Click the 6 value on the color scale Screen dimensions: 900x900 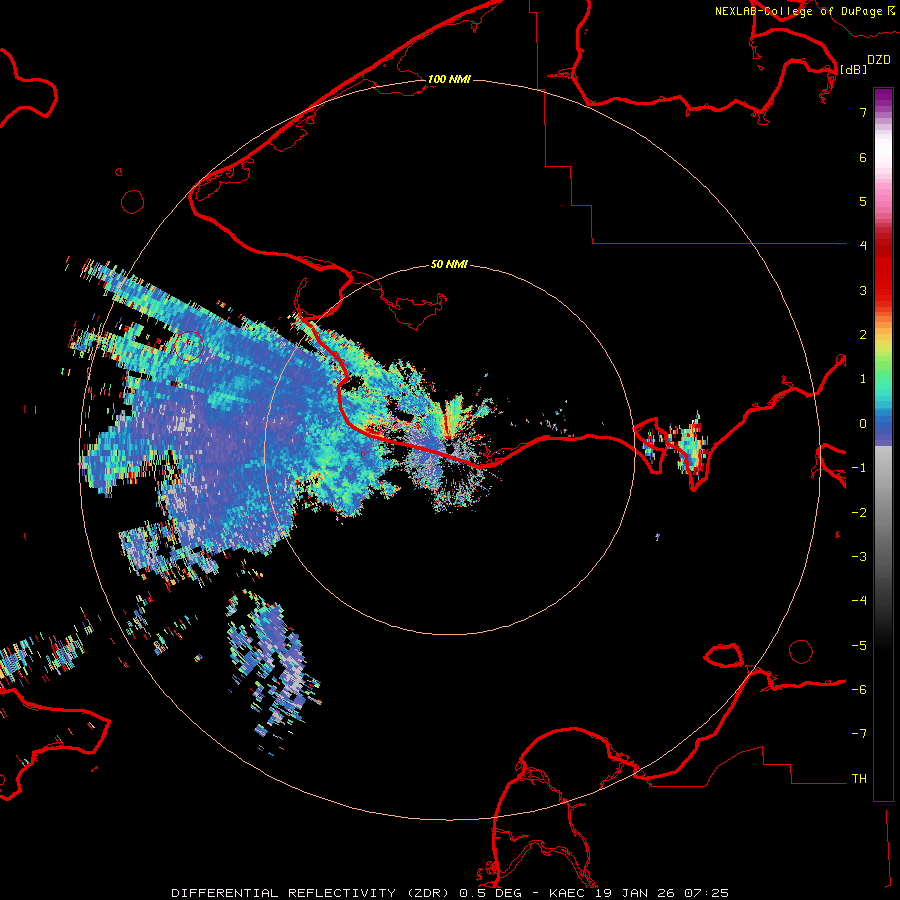pos(863,157)
